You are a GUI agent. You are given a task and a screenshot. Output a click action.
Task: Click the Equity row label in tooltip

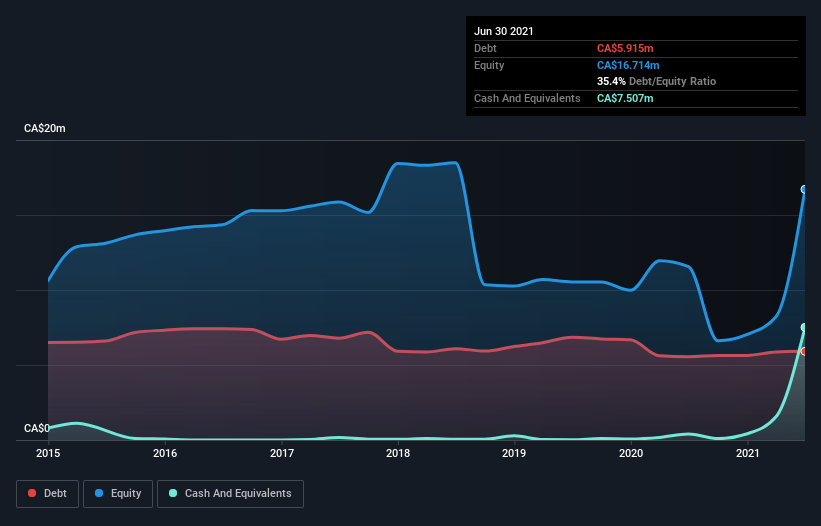coord(489,65)
